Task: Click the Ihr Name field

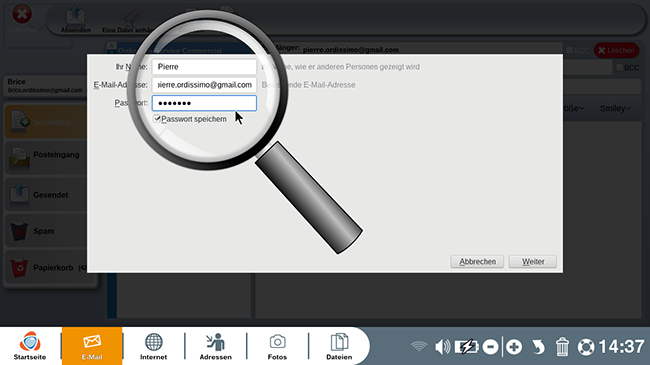Action: (204, 67)
